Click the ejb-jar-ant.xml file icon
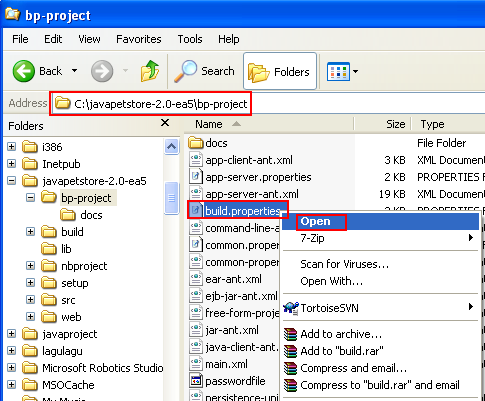 tap(196, 295)
